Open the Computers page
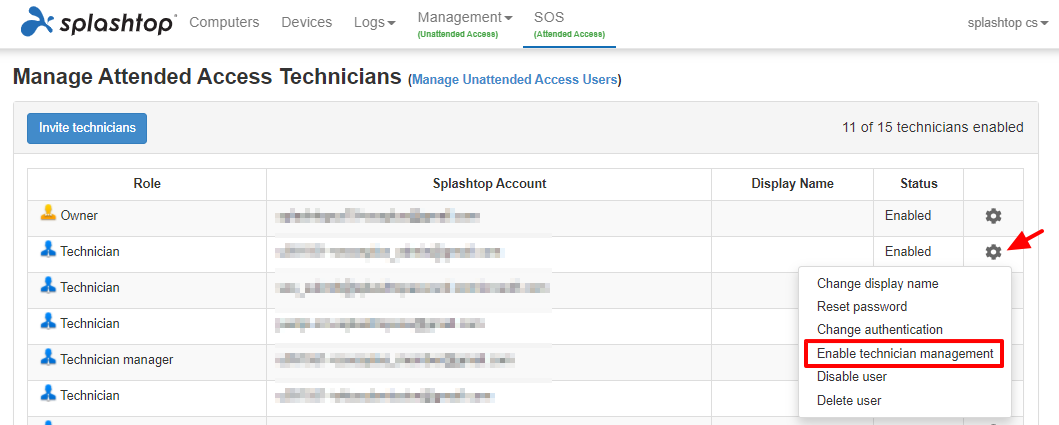 (x=224, y=22)
